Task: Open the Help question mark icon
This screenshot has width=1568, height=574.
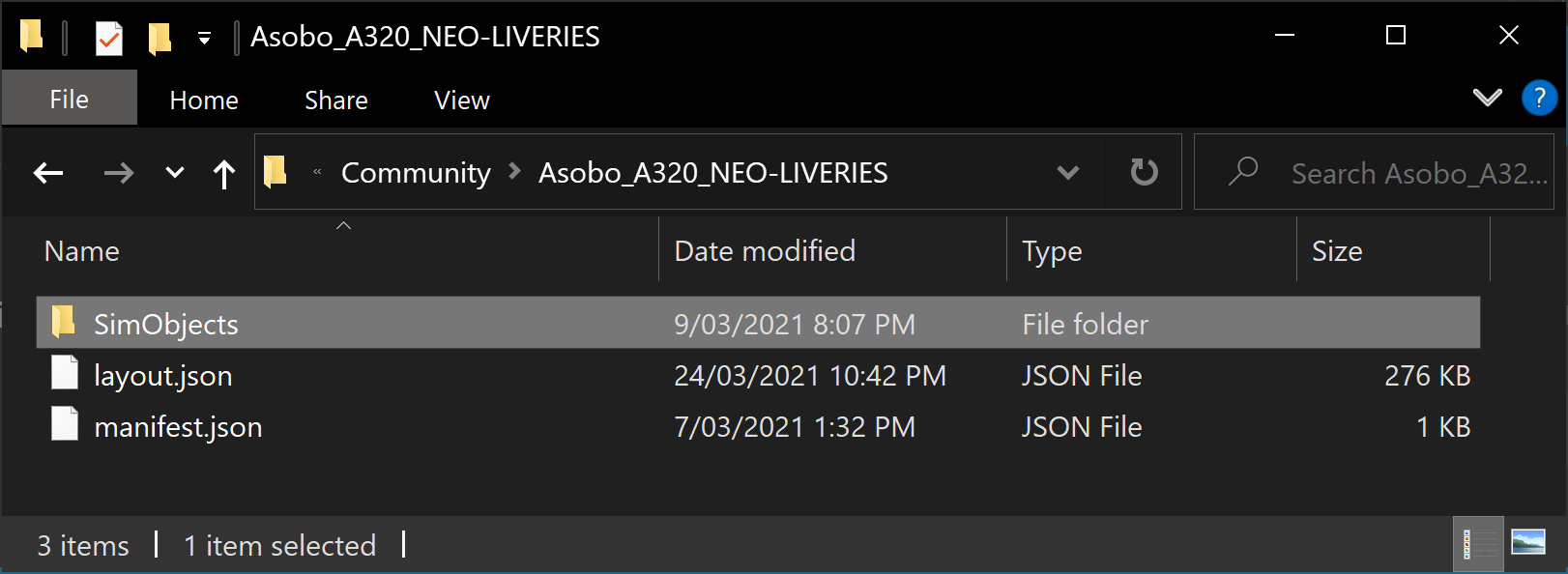Action: tap(1538, 98)
